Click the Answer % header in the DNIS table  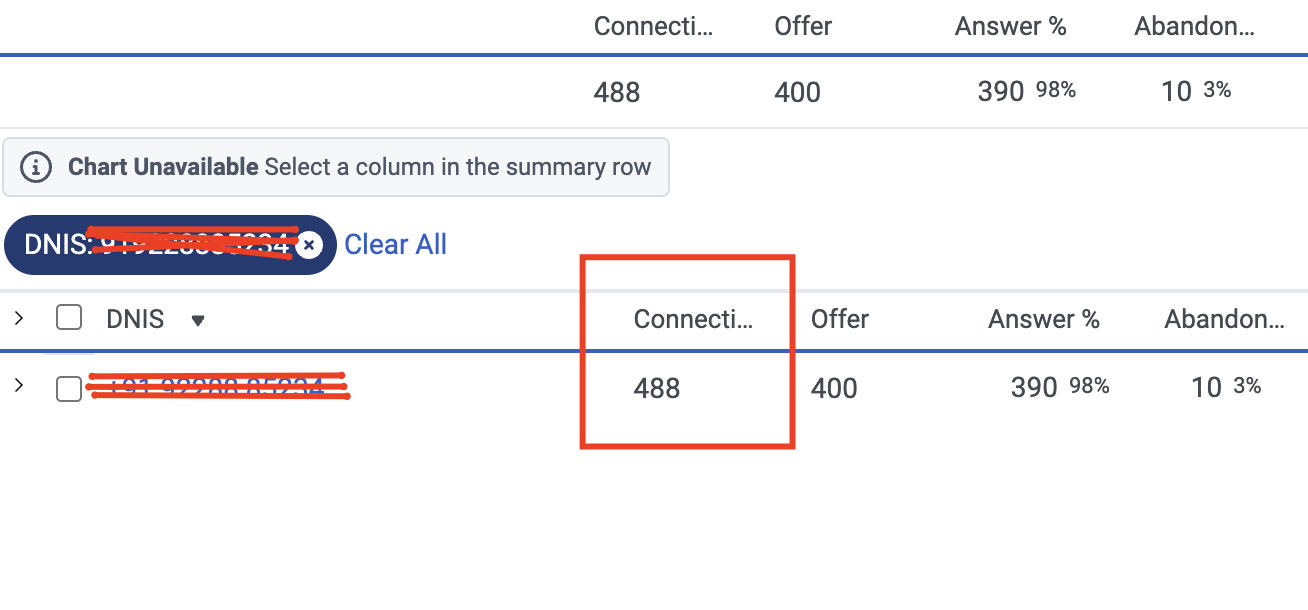pyautogui.click(x=1044, y=319)
